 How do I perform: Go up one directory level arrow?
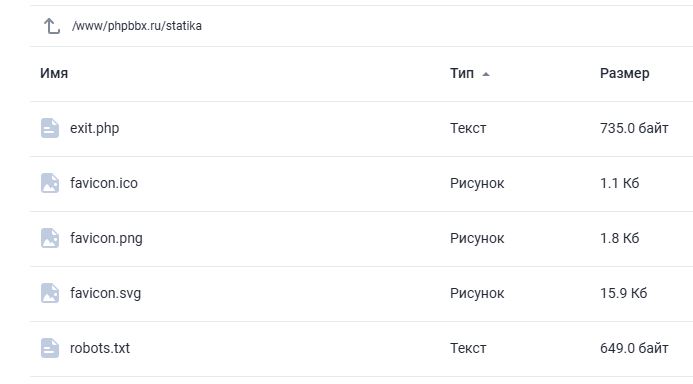click(x=52, y=26)
